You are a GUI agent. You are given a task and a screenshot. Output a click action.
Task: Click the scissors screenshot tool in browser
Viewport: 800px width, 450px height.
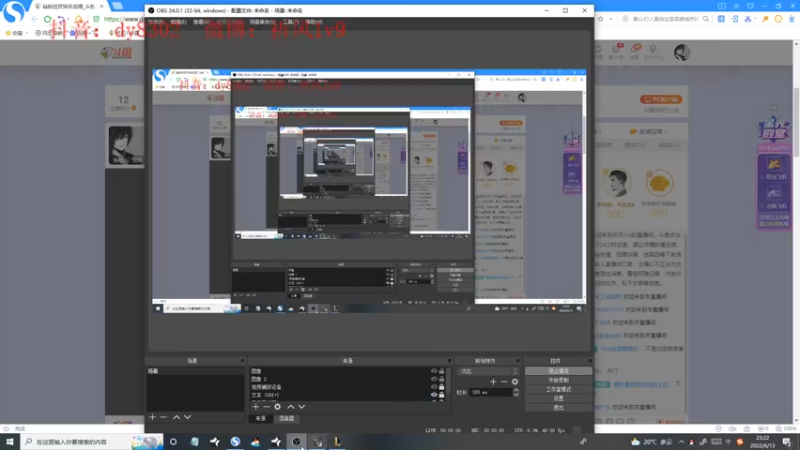[747, 19]
